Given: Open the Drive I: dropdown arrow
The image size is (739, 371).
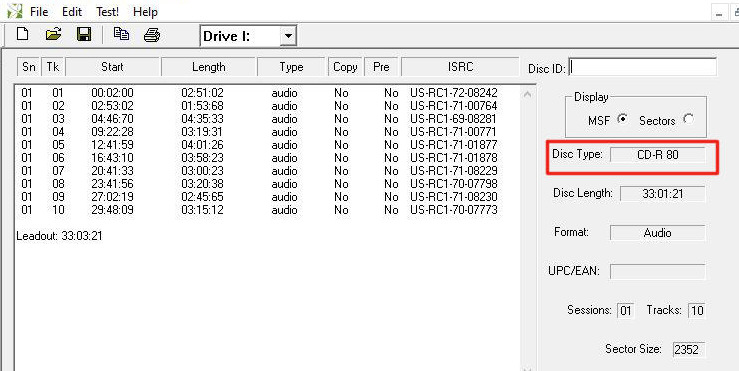Looking at the screenshot, I should [288, 36].
